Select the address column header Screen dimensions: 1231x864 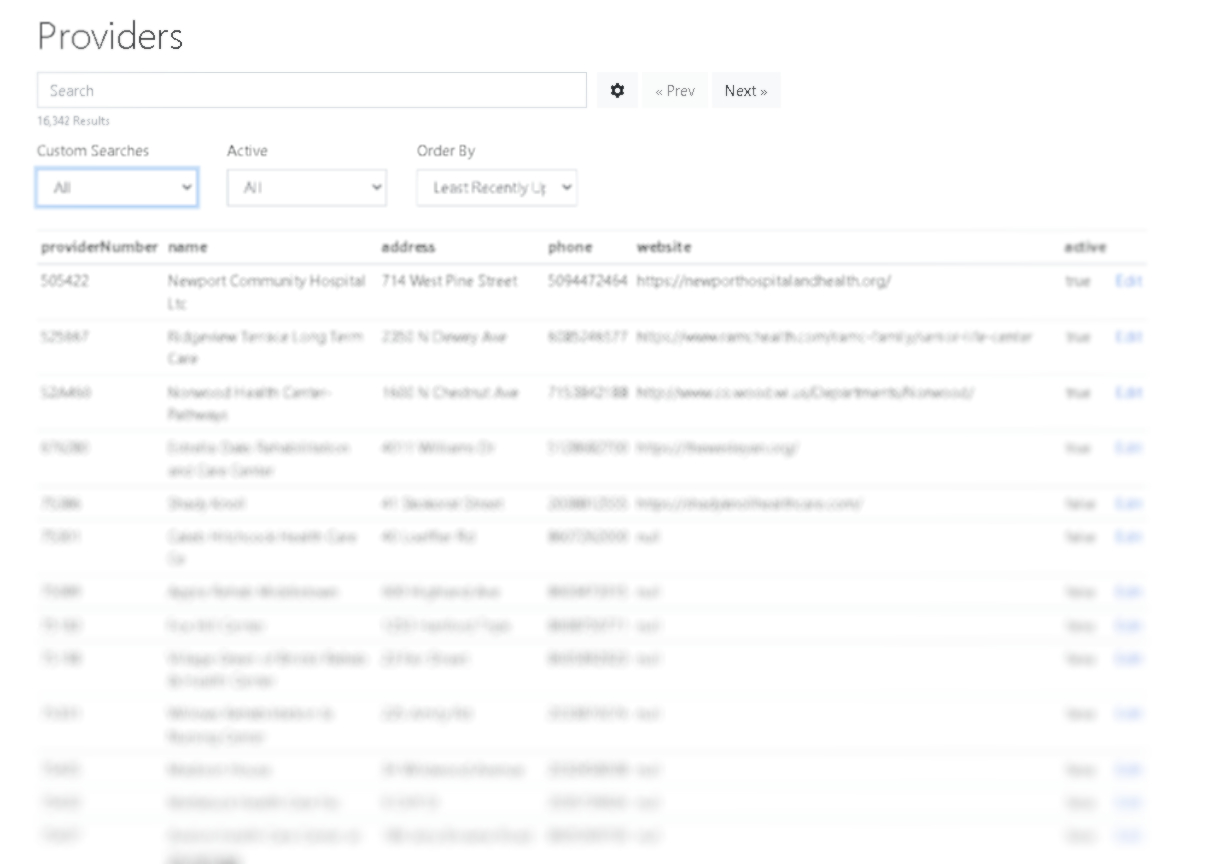tap(409, 247)
